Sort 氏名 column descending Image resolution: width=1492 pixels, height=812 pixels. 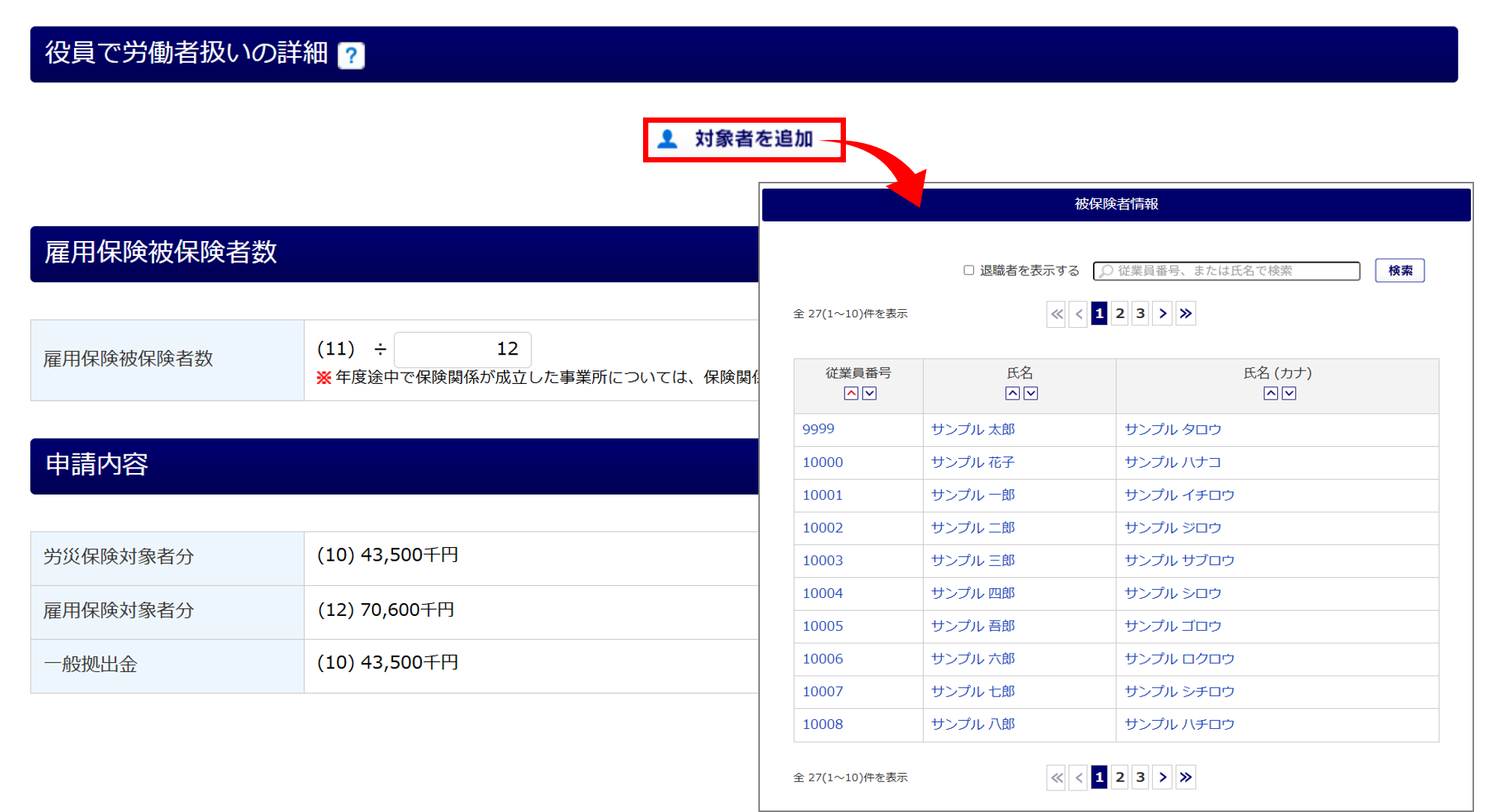(x=1031, y=393)
